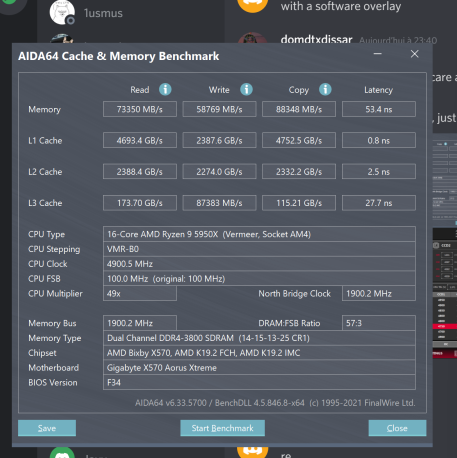457x458 pixels.
Task: Select L3 Cache Write 87383 MB/s
Action: [x=219, y=203]
